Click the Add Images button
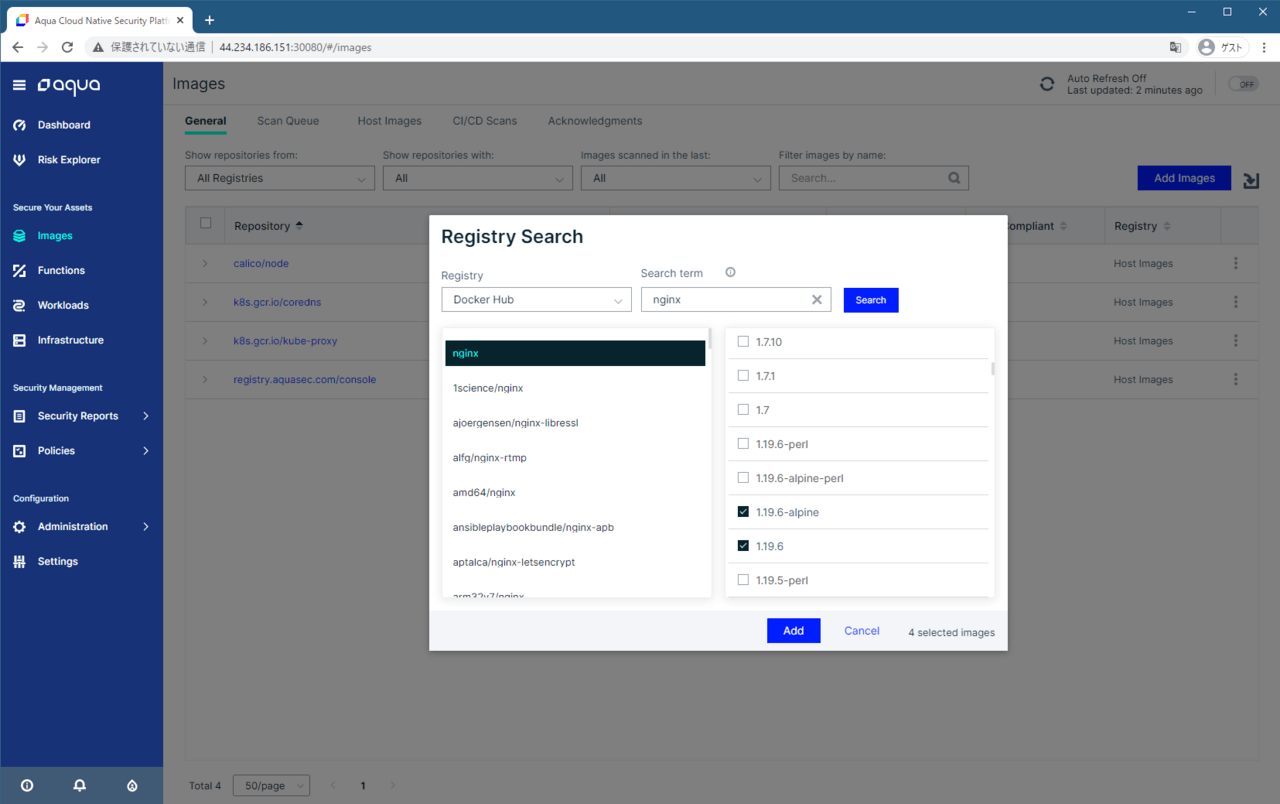Viewport: 1280px width, 804px height. click(x=1184, y=178)
